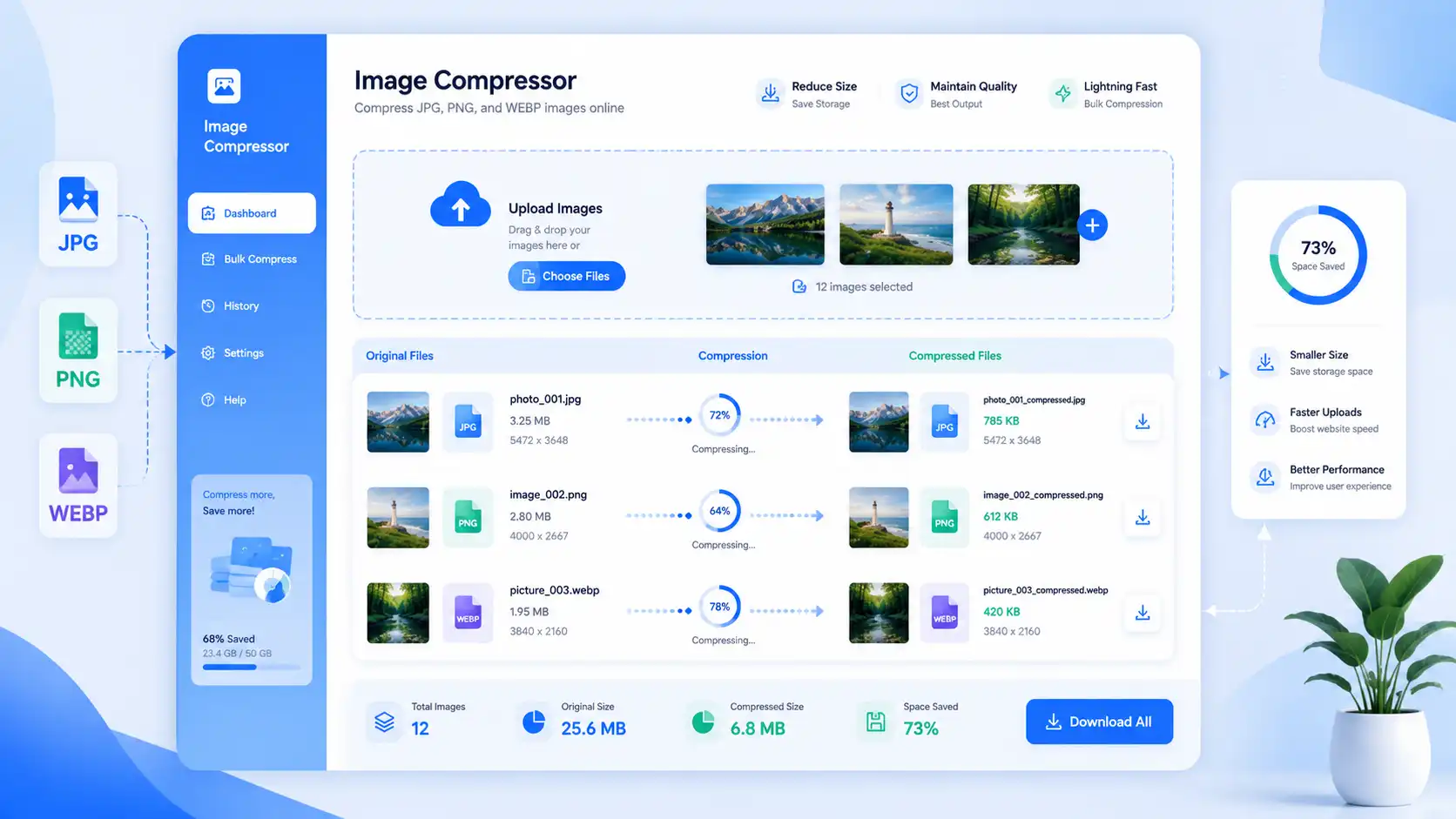Open the Dashboard menu item

[252, 213]
